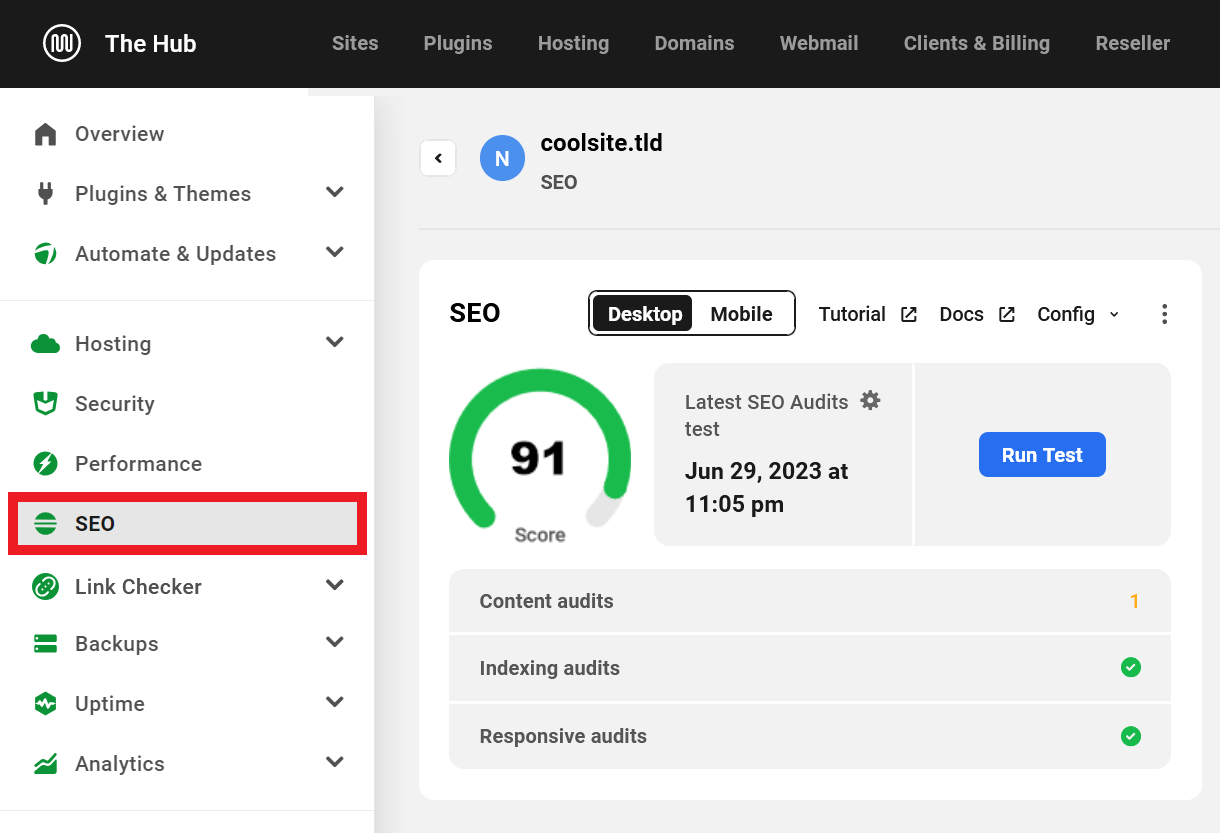Expand the Backups chevron
Viewport: 1220px width, 833px height.
335,642
